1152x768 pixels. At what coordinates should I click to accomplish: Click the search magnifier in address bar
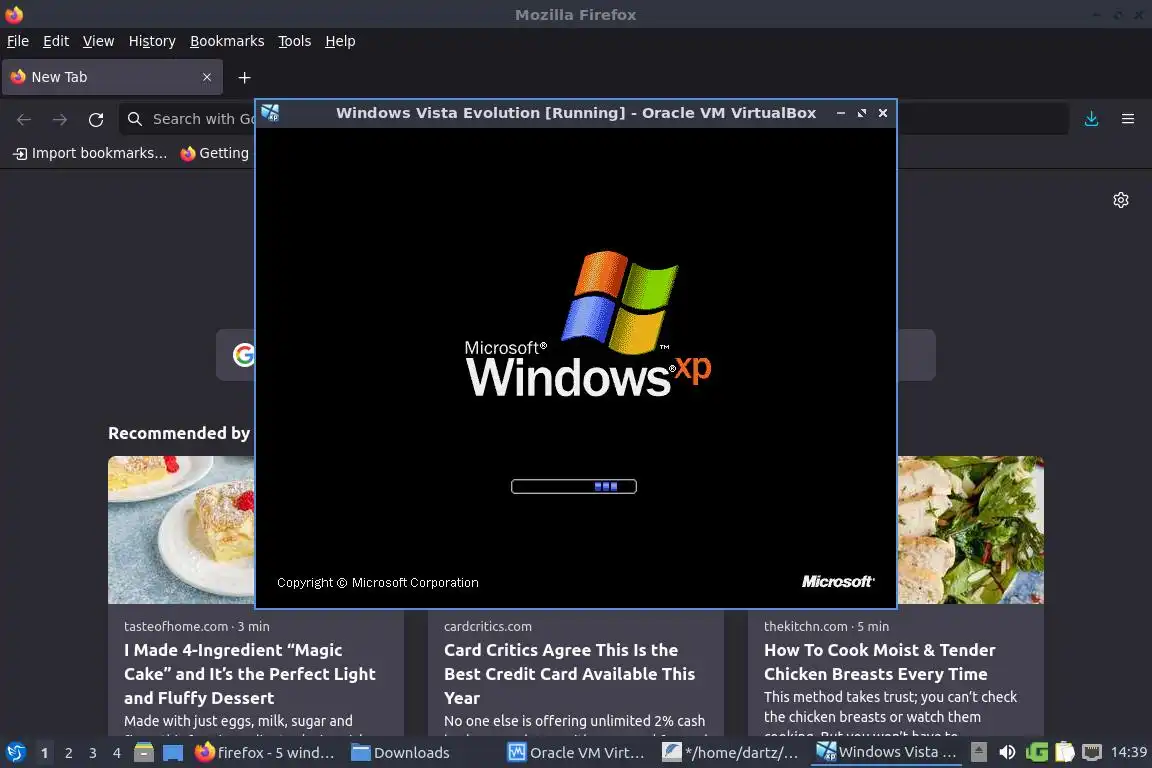[134, 119]
